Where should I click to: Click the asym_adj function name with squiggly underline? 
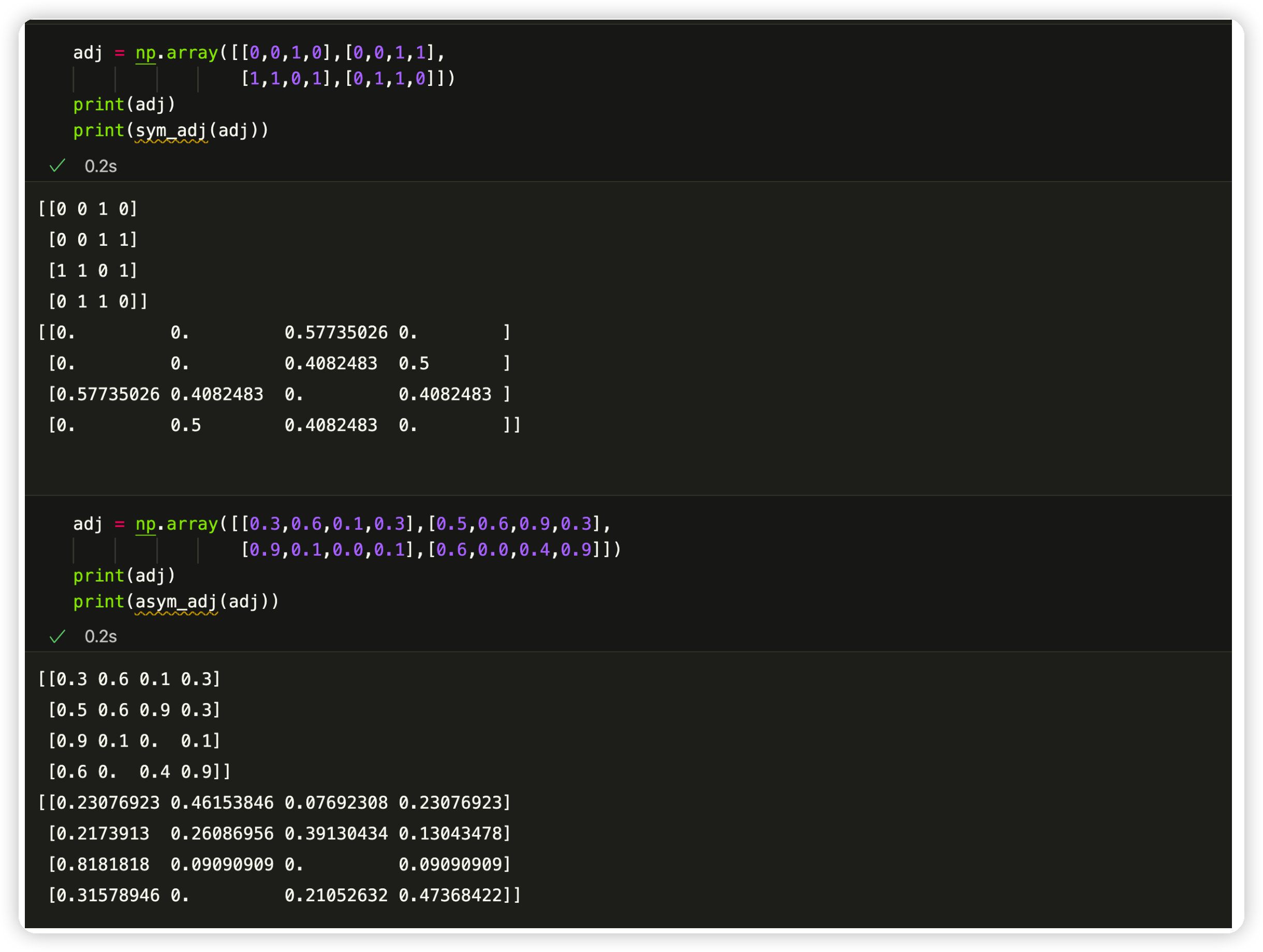click(177, 603)
